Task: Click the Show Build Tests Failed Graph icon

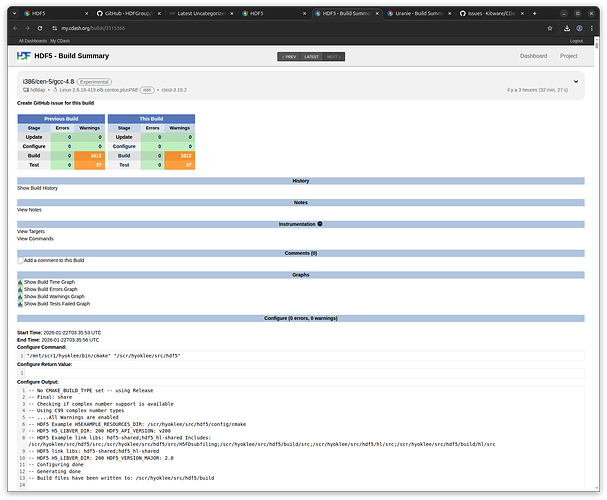Action: point(20,303)
